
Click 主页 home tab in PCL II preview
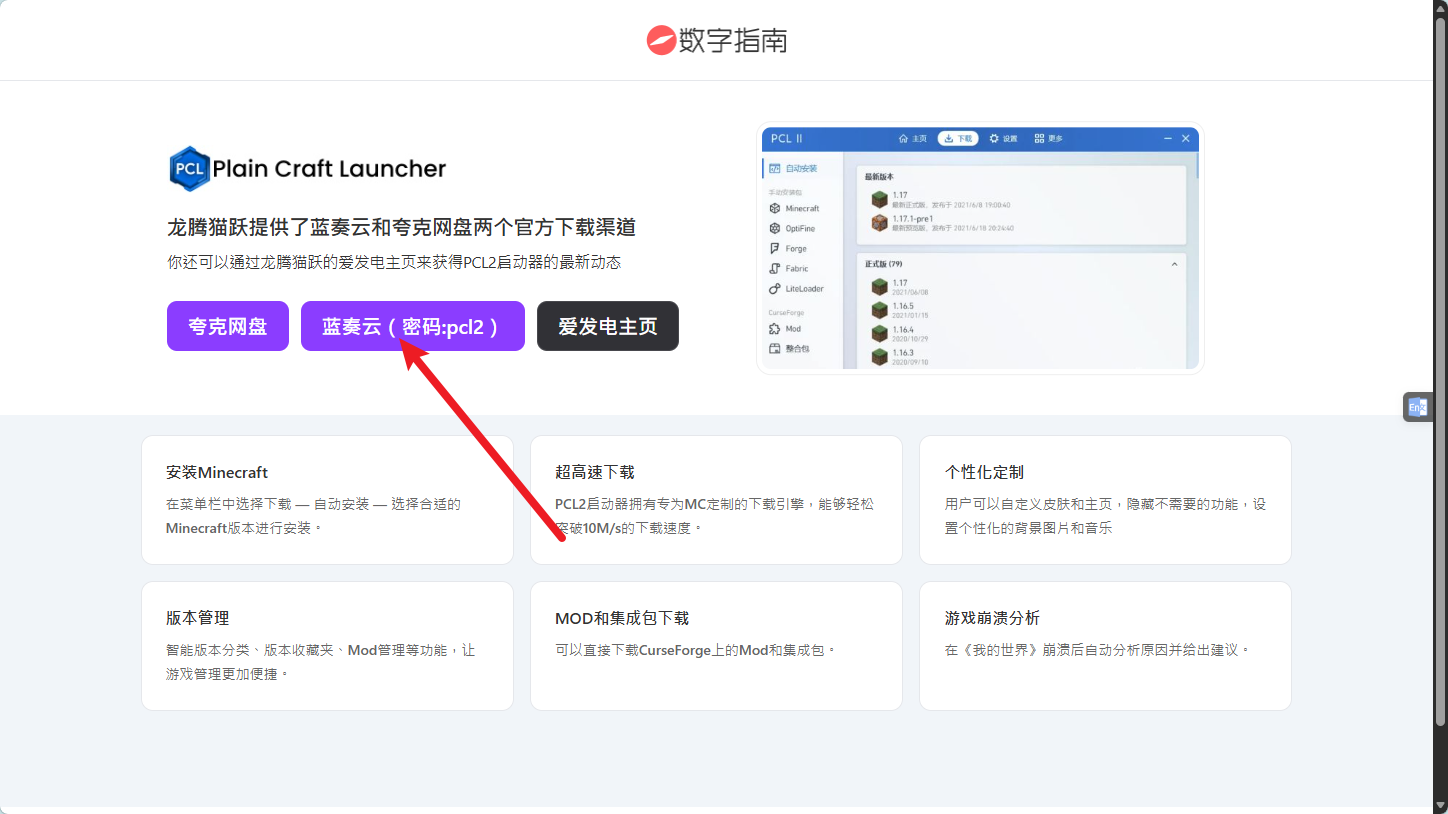(913, 138)
